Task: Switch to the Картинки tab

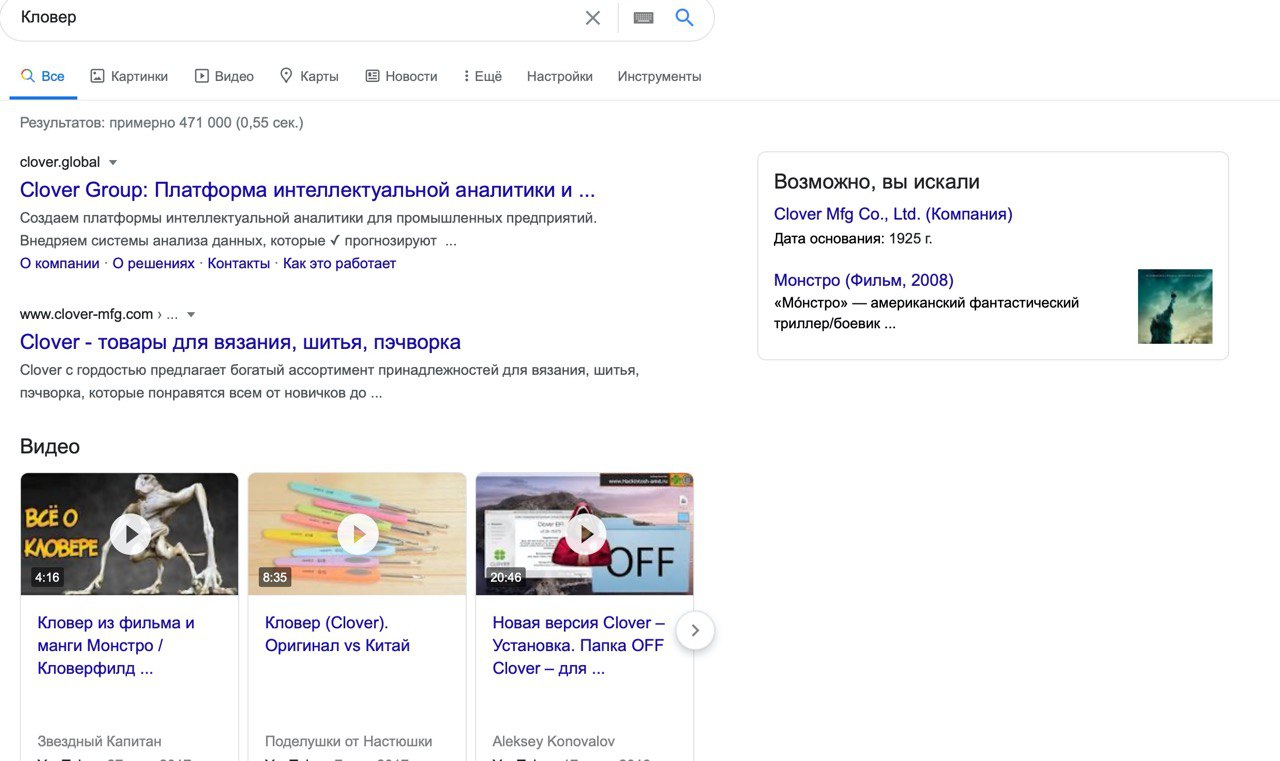Action: click(x=129, y=76)
